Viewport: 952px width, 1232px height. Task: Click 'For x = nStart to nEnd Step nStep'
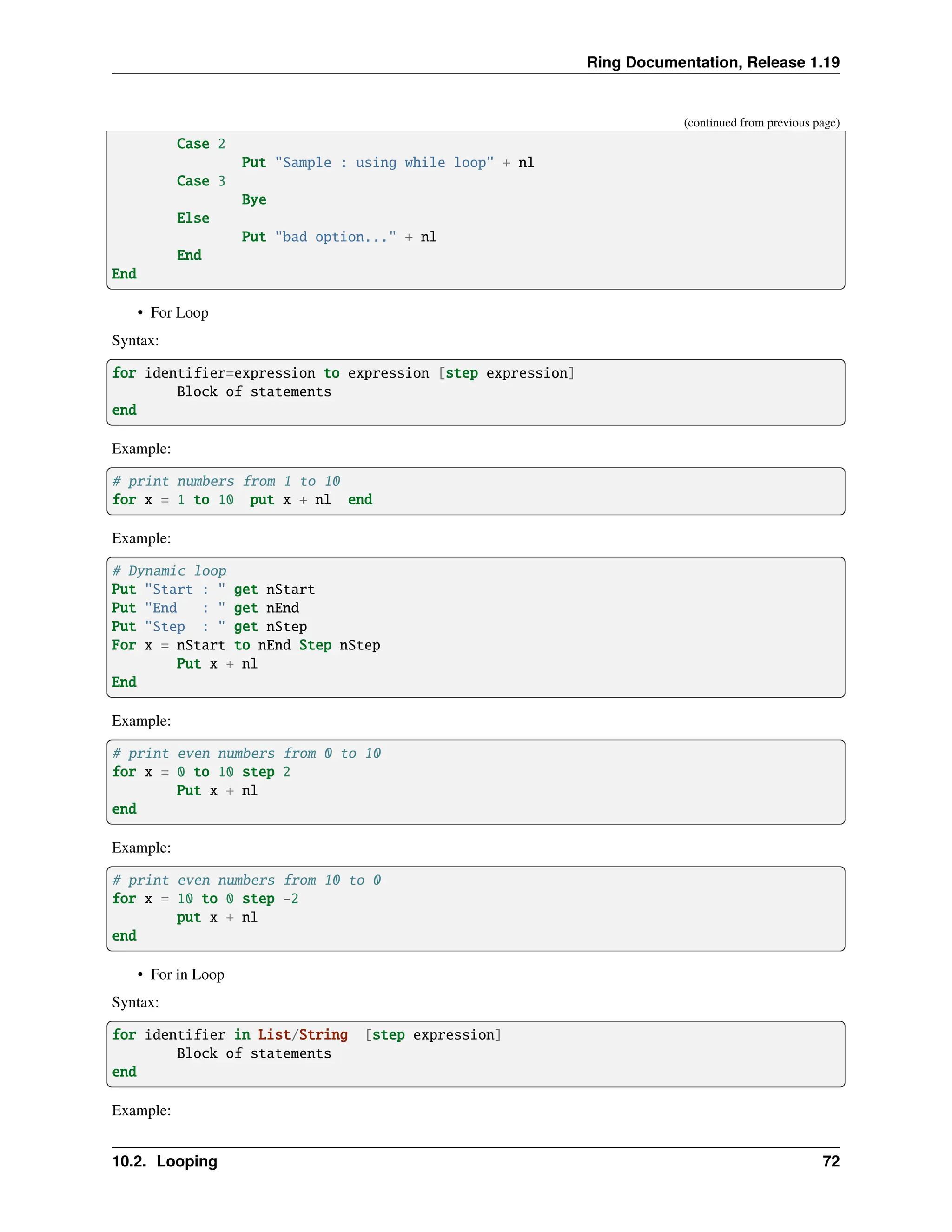point(246,645)
